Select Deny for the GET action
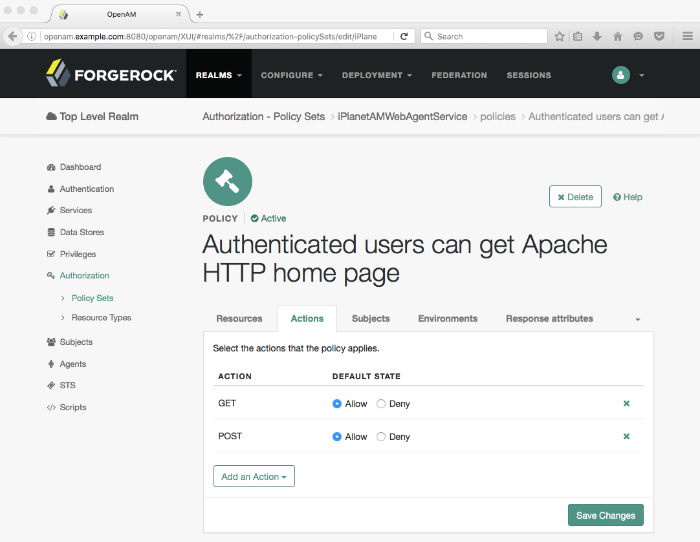The image size is (700, 542). (x=381, y=404)
